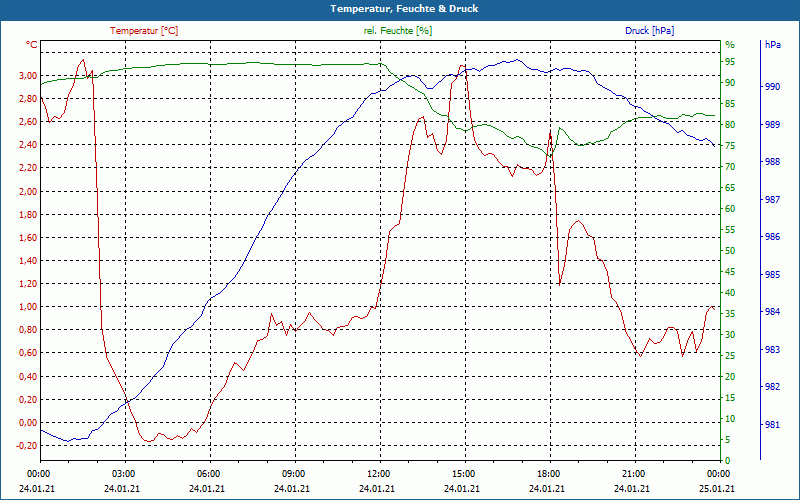Click the '75' humidity axis value
The height and width of the screenshot is (500, 800).
click(x=730, y=146)
